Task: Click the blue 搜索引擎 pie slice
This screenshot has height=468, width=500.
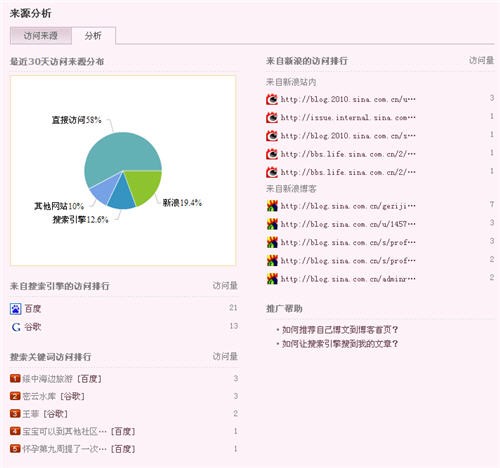Action: click(x=122, y=197)
